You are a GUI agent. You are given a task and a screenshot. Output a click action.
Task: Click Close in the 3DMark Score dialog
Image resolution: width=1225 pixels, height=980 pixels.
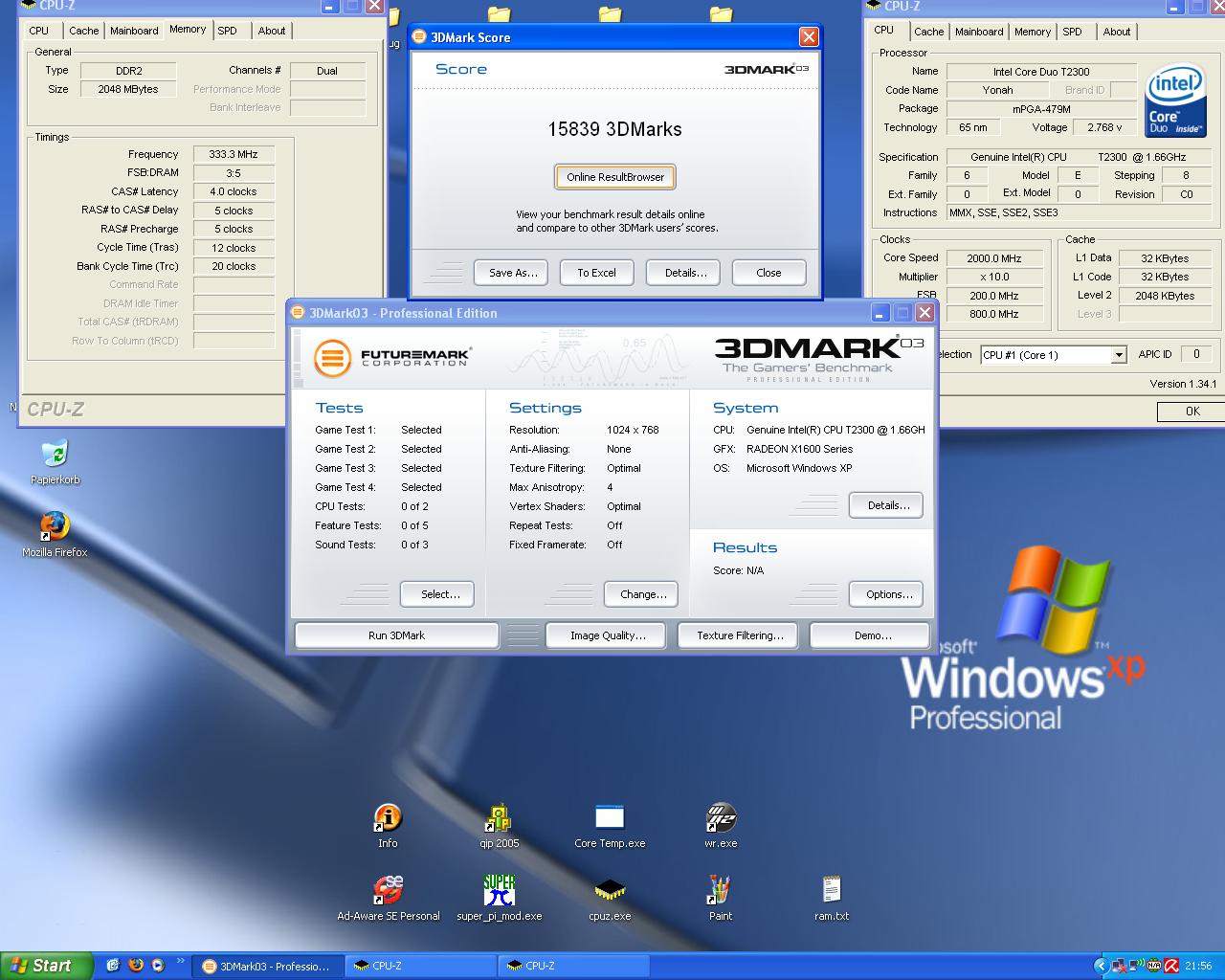click(x=768, y=273)
